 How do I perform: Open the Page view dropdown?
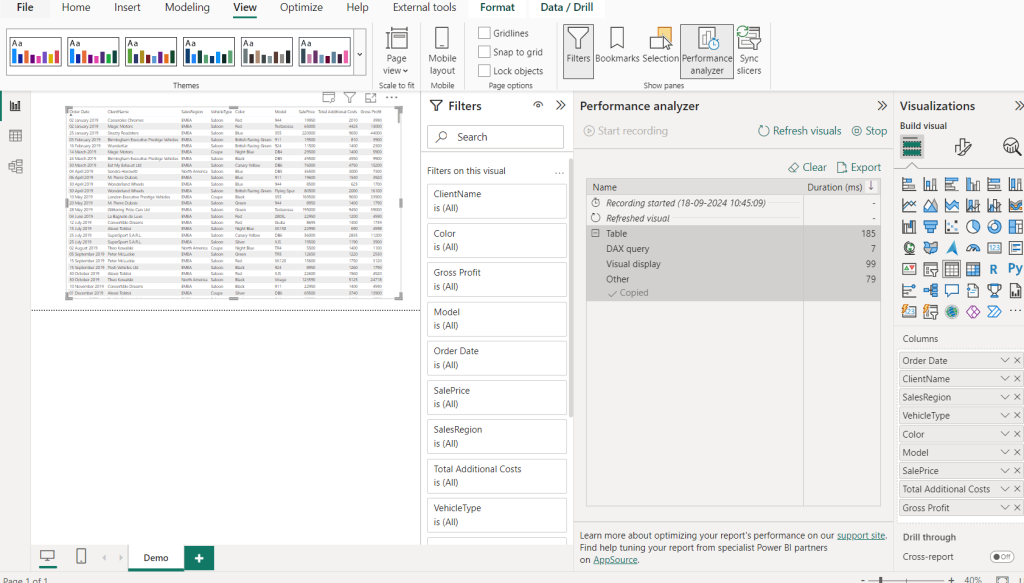pos(396,51)
